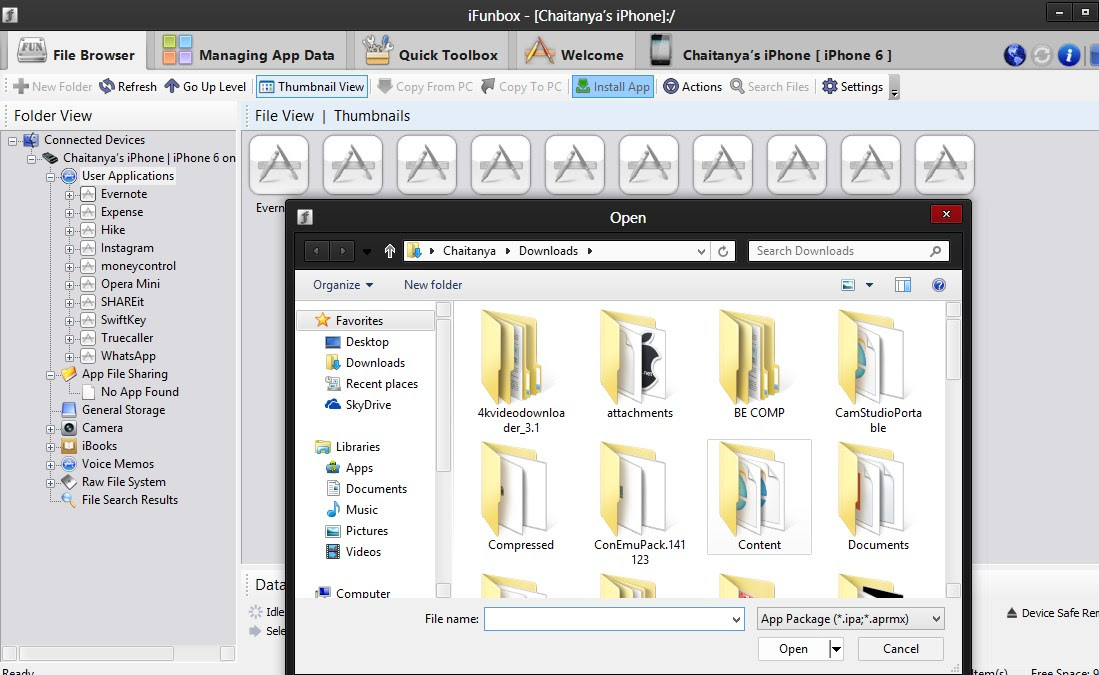The width and height of the screenshot is (1099, 675).
Task: Click the Back arrow in Open dialog
Action: [x=317, y=251]
